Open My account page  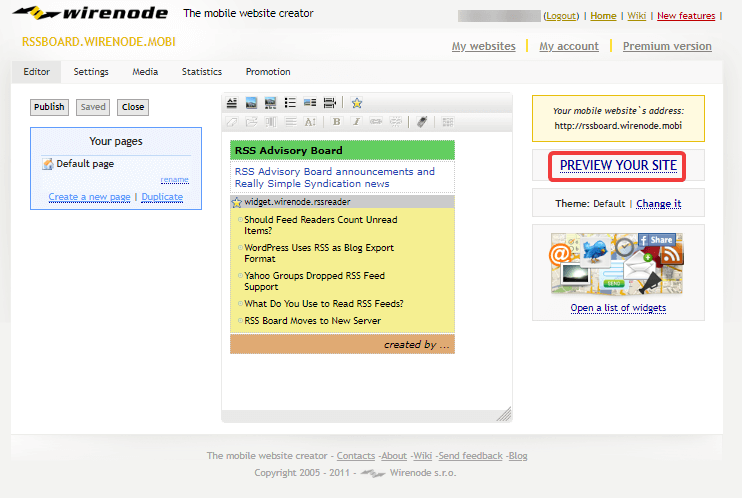pos(569,46)
